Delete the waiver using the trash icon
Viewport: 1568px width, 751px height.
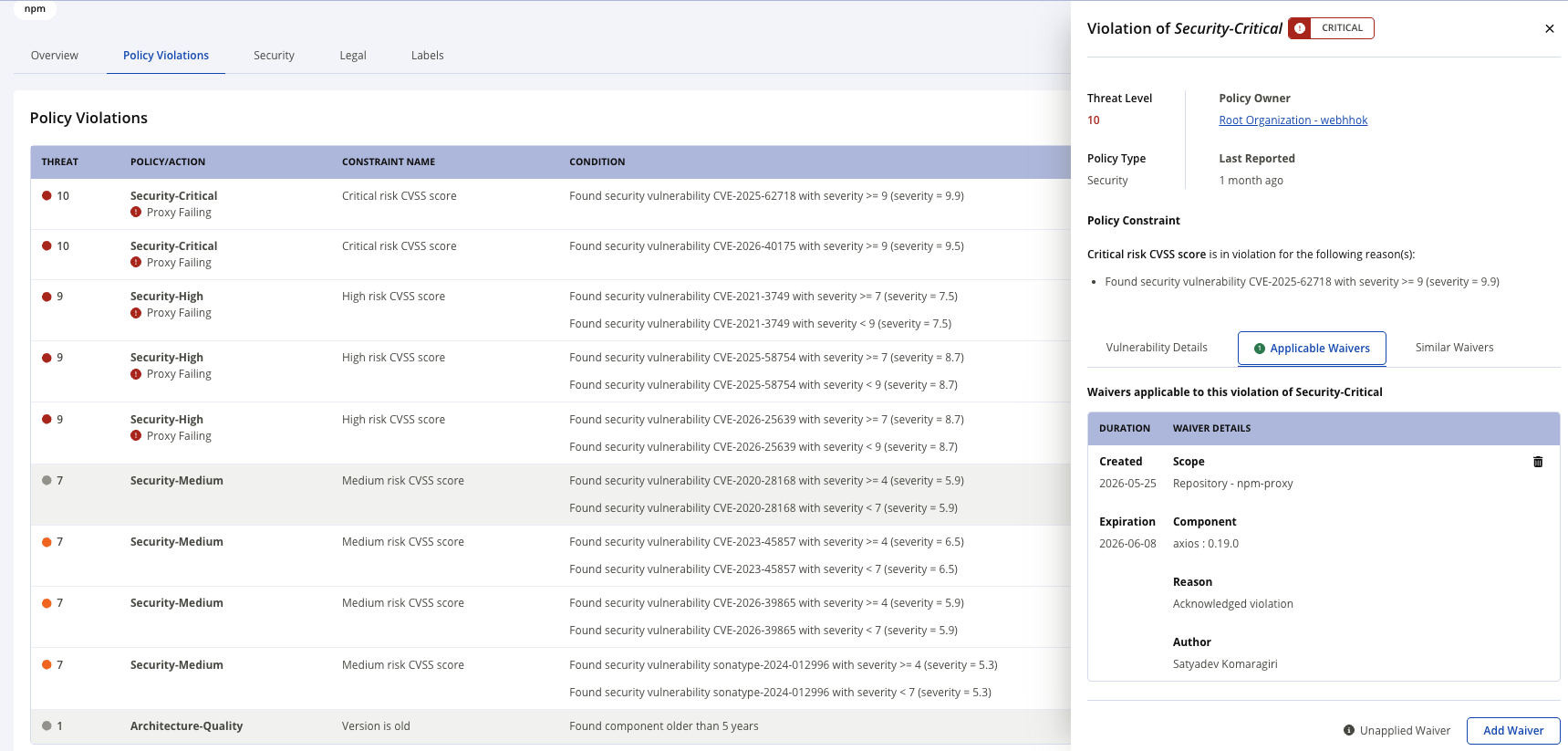pyautogui.click(x=1538, y=462)
